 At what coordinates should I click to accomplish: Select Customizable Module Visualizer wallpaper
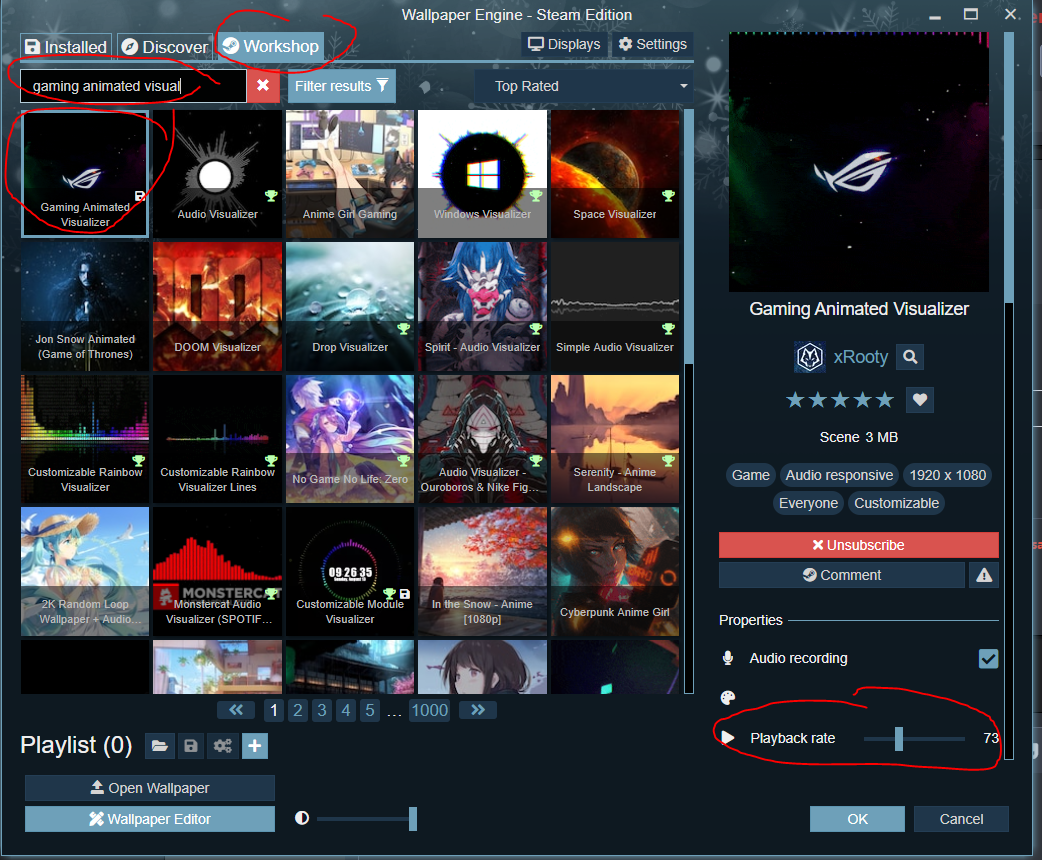pos(350,572)
